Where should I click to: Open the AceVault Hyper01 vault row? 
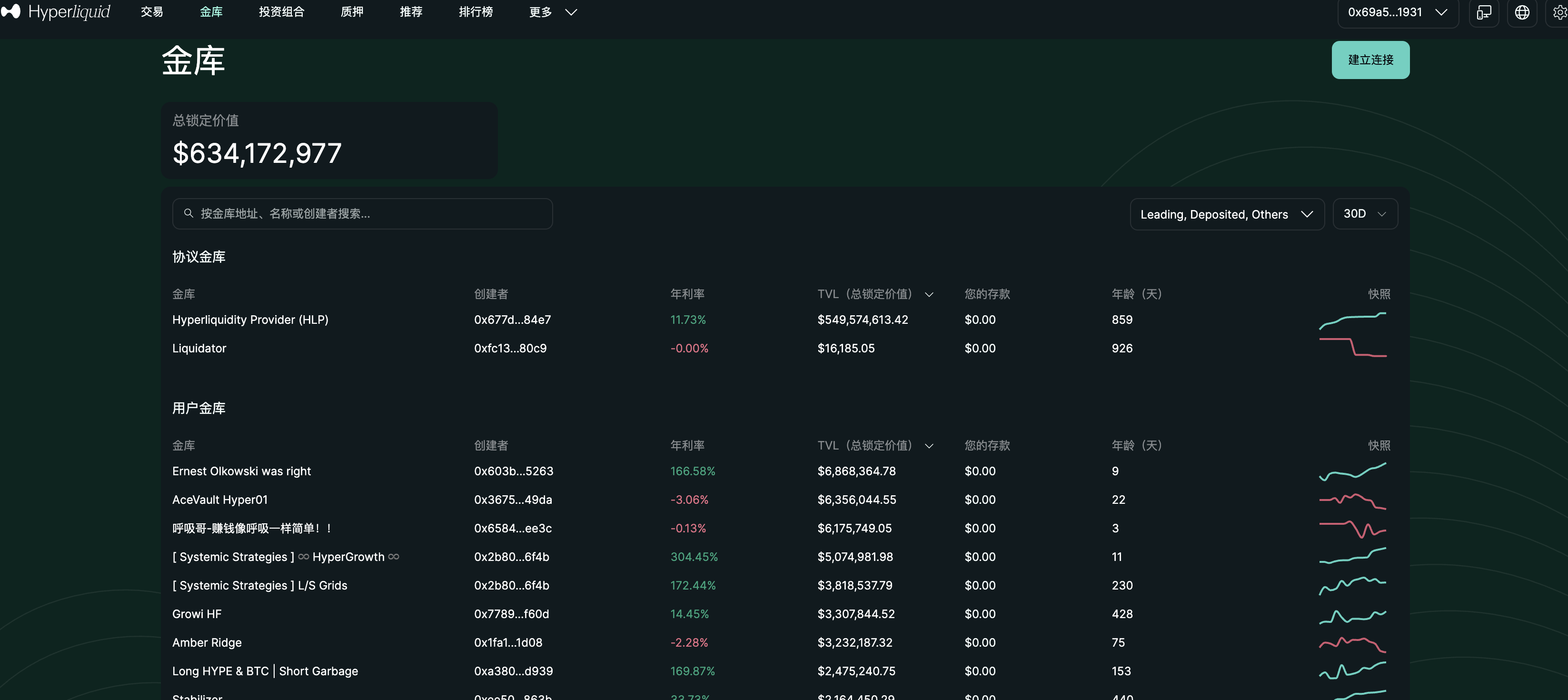(220, 500)
